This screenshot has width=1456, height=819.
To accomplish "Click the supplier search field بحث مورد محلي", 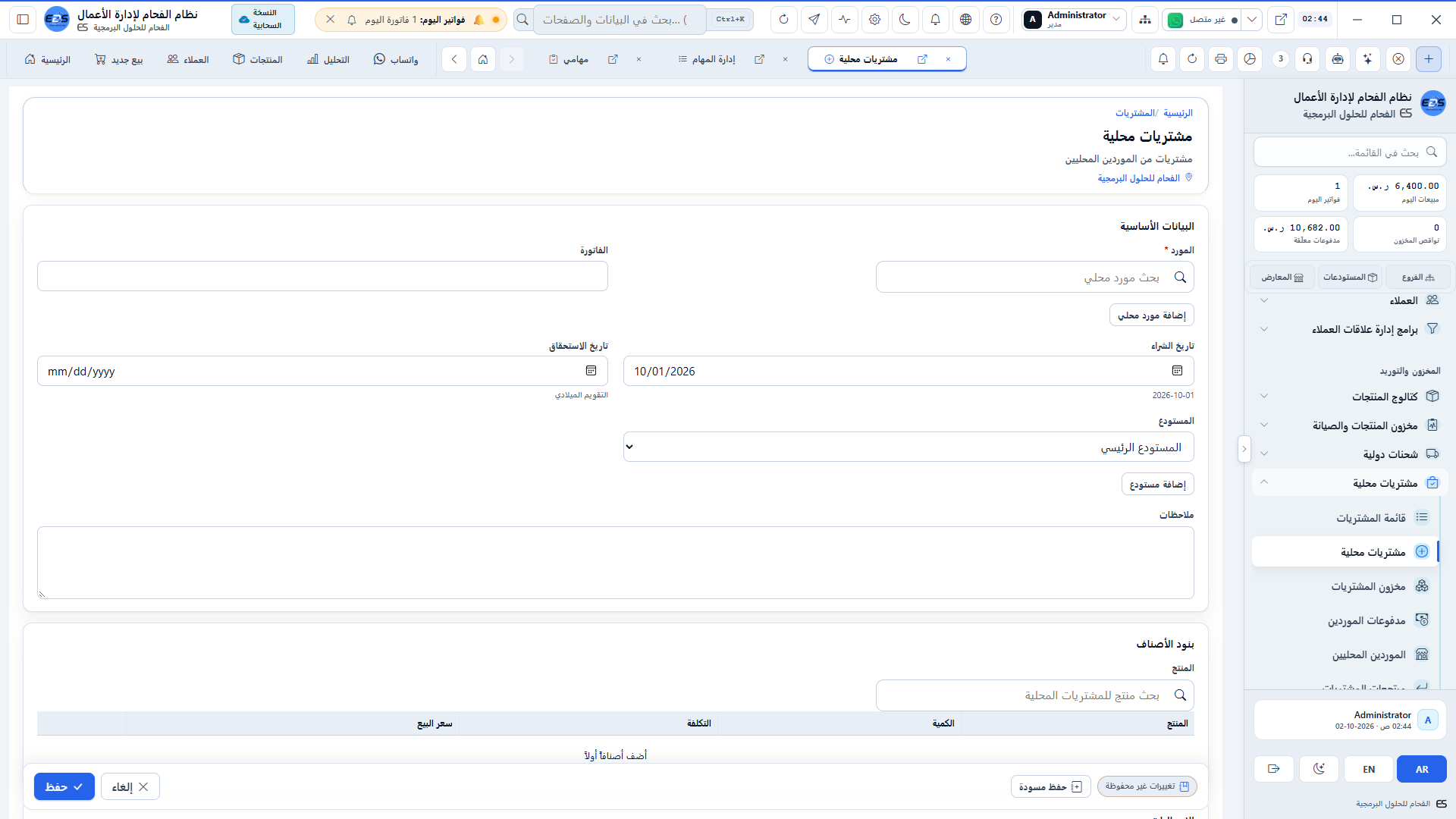I will pos(1035,277).
